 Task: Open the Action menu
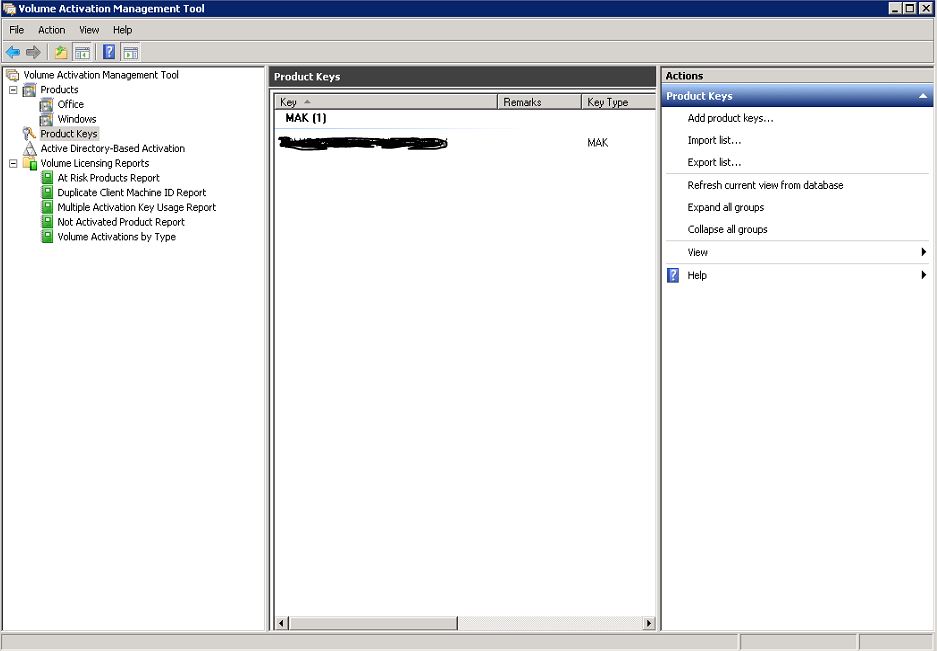tap(51, 29)
